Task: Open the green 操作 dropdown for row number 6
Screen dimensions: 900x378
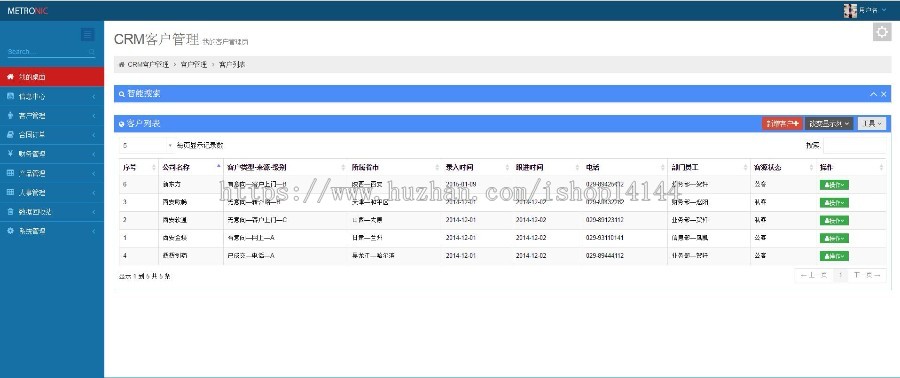Action: (x=834, y=185)
